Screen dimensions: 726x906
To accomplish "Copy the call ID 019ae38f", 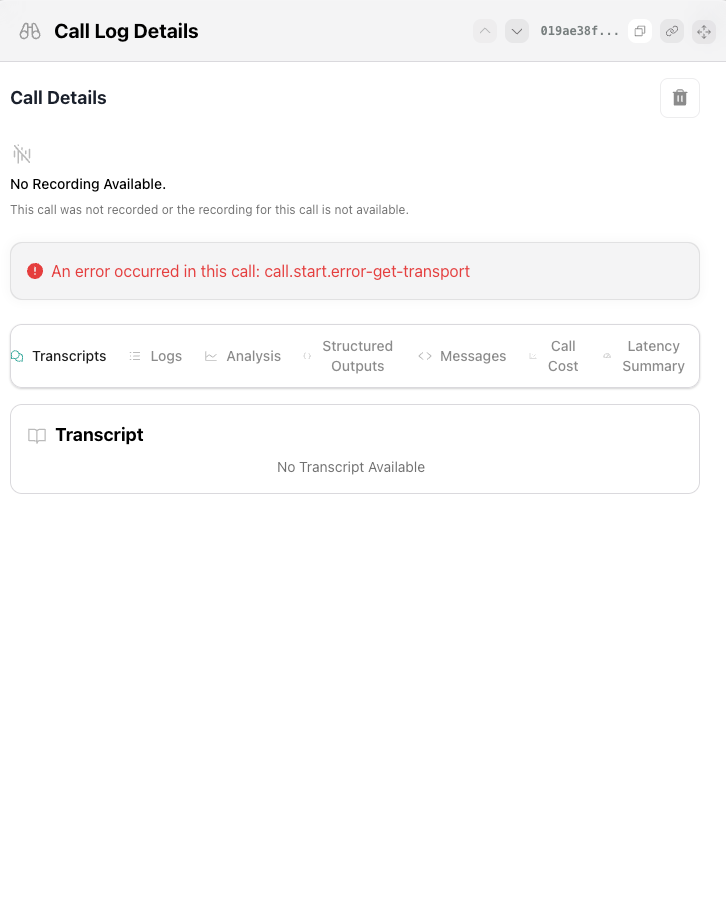I will tap(640, 31).
